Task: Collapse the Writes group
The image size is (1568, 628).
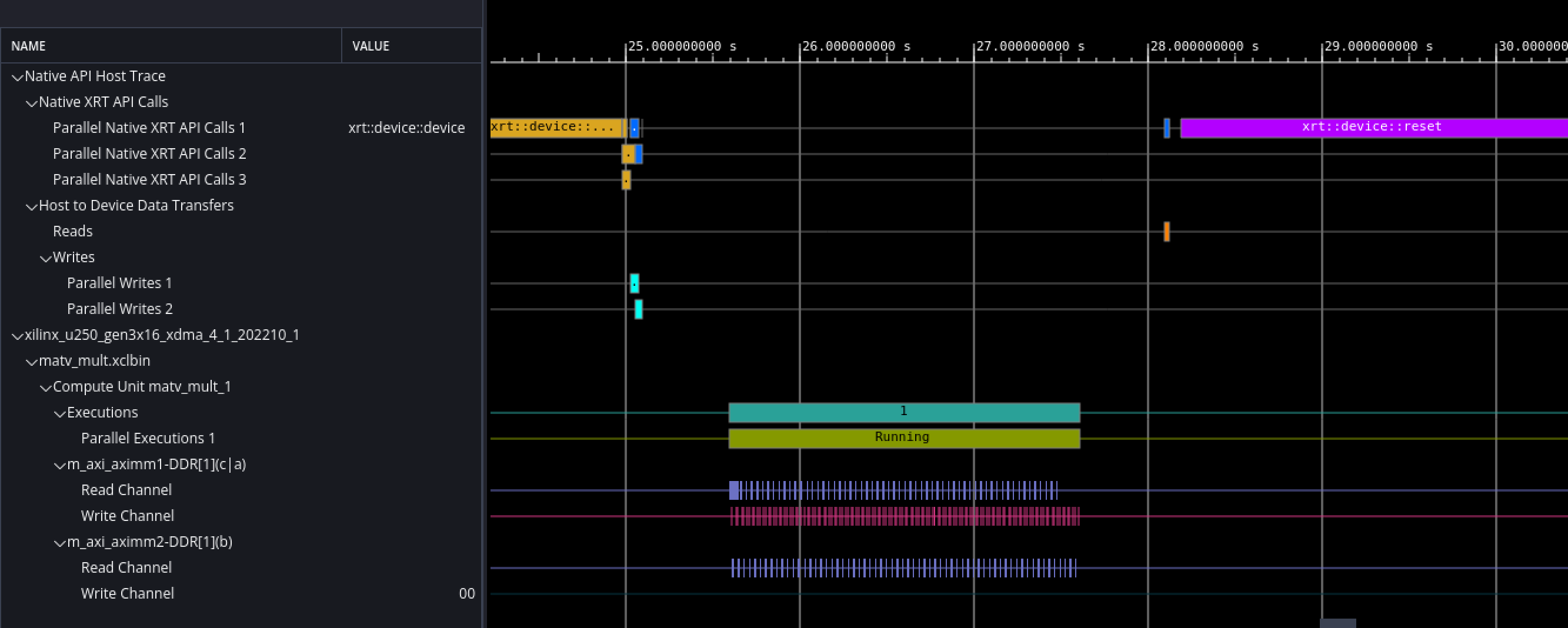Action: coord(46,259)
